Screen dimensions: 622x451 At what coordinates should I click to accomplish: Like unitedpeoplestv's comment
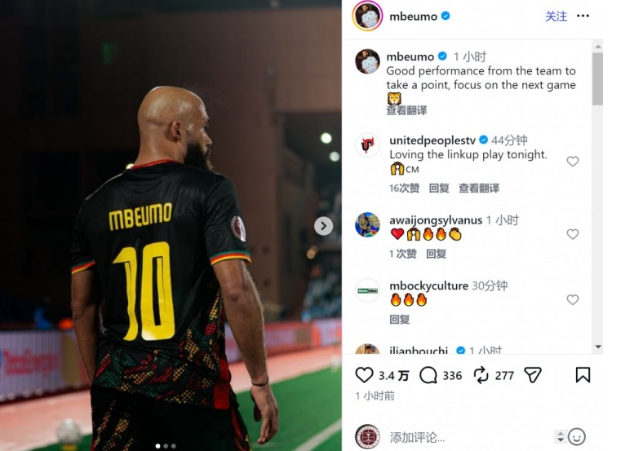572,161
